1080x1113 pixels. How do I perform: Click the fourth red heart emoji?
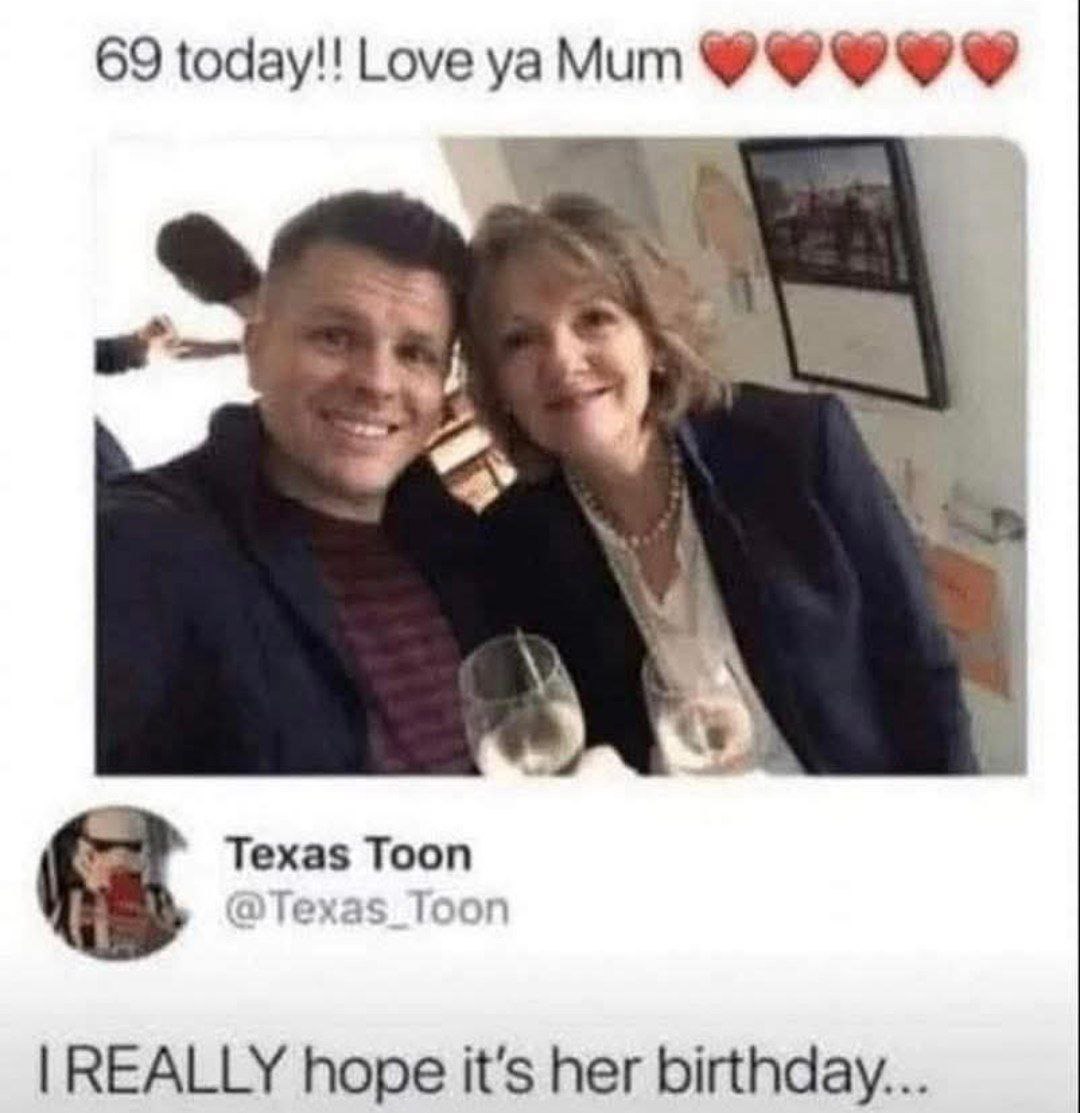[926, 57]
